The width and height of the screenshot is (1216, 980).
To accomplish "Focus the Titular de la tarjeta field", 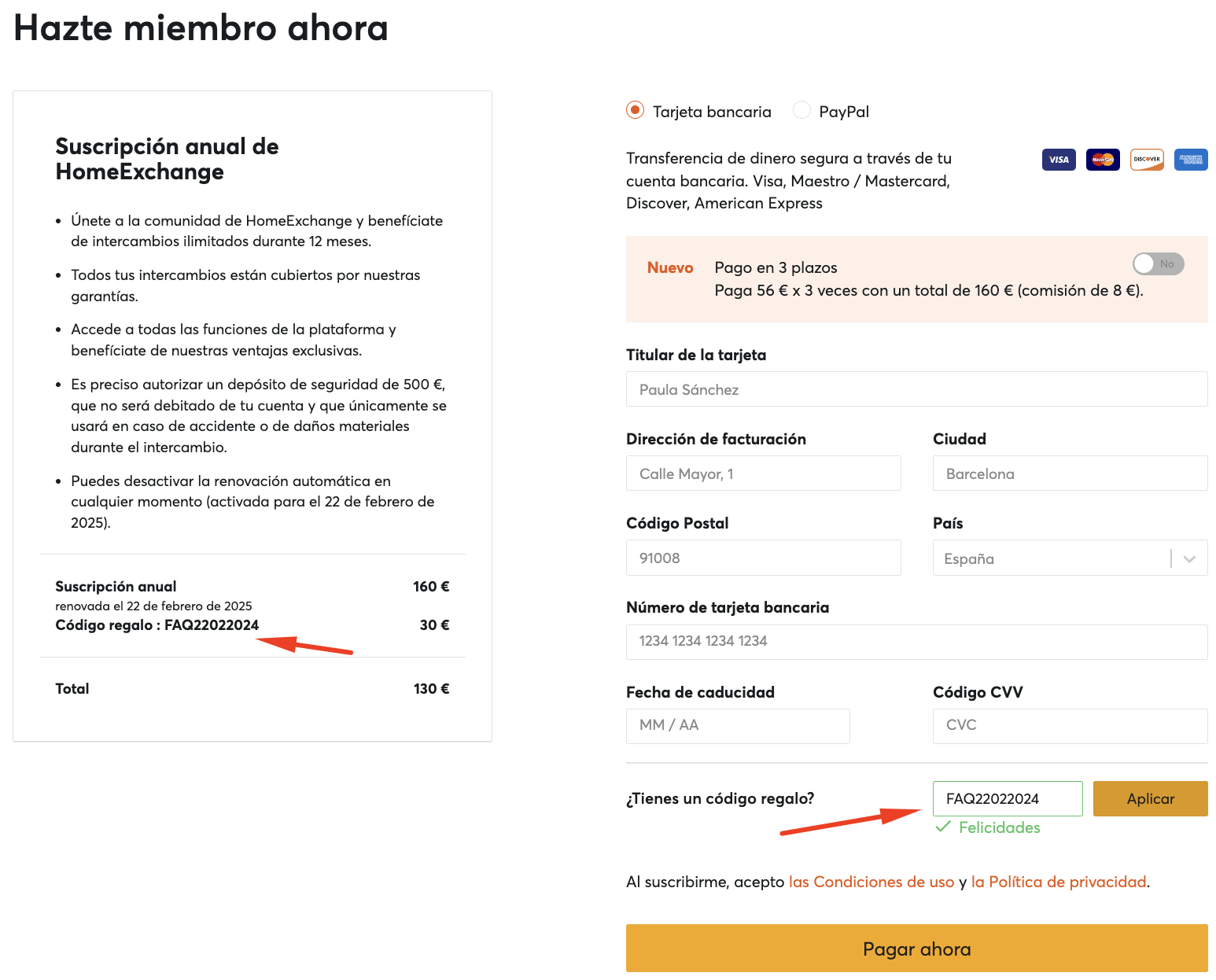I will point(916,389).
